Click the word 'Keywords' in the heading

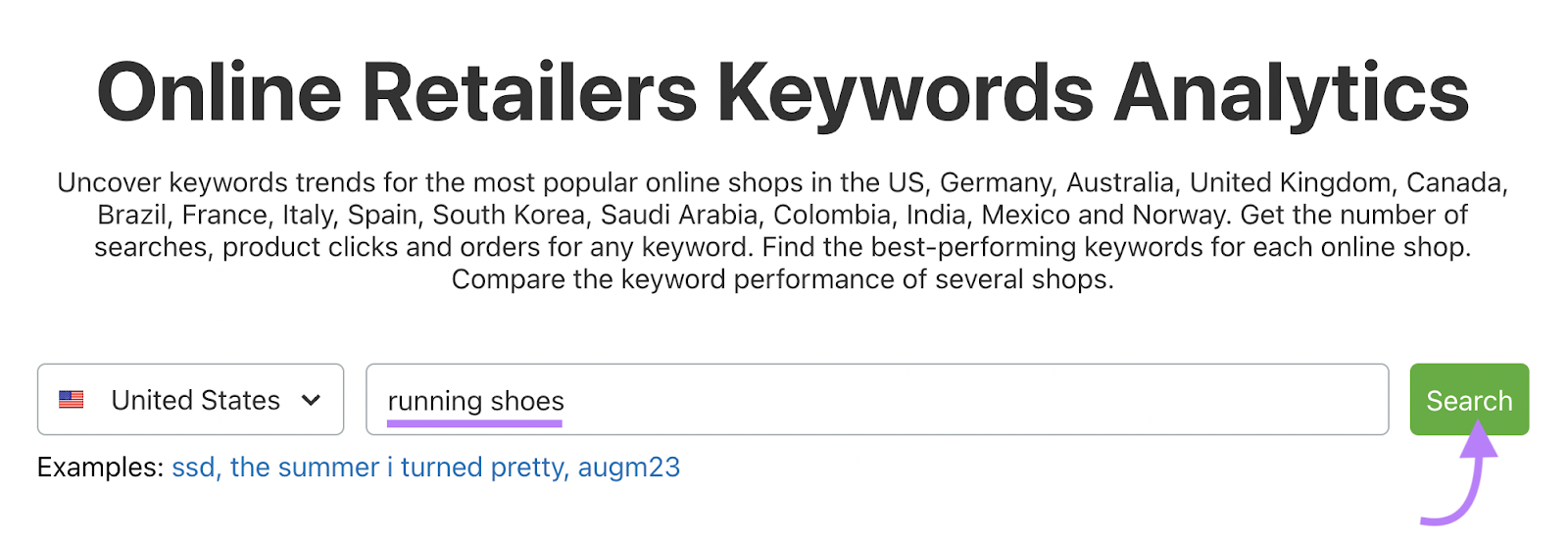(906, 93)
